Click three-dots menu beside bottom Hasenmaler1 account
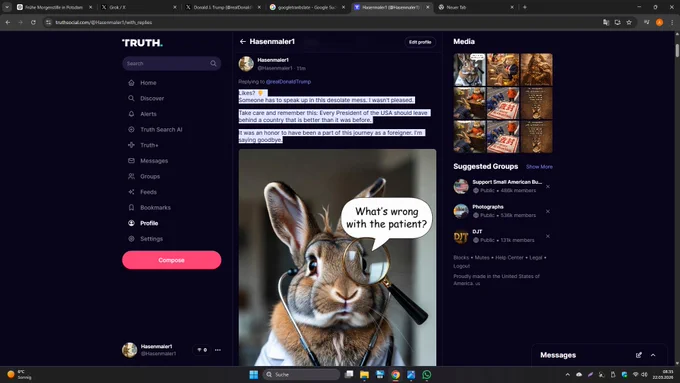Viewport: 680px width, 383px height. tap(218, 350)
